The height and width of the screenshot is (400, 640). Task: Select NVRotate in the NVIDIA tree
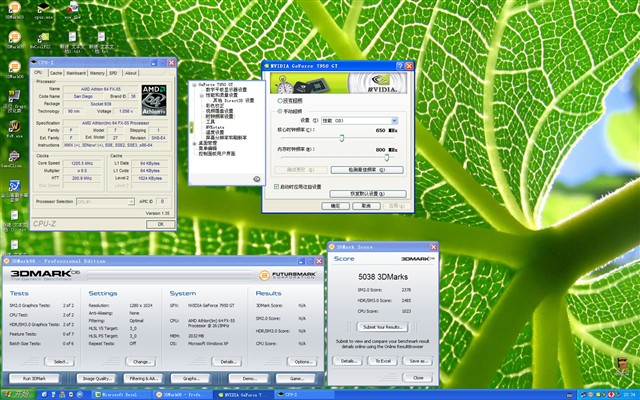[215, 127]
